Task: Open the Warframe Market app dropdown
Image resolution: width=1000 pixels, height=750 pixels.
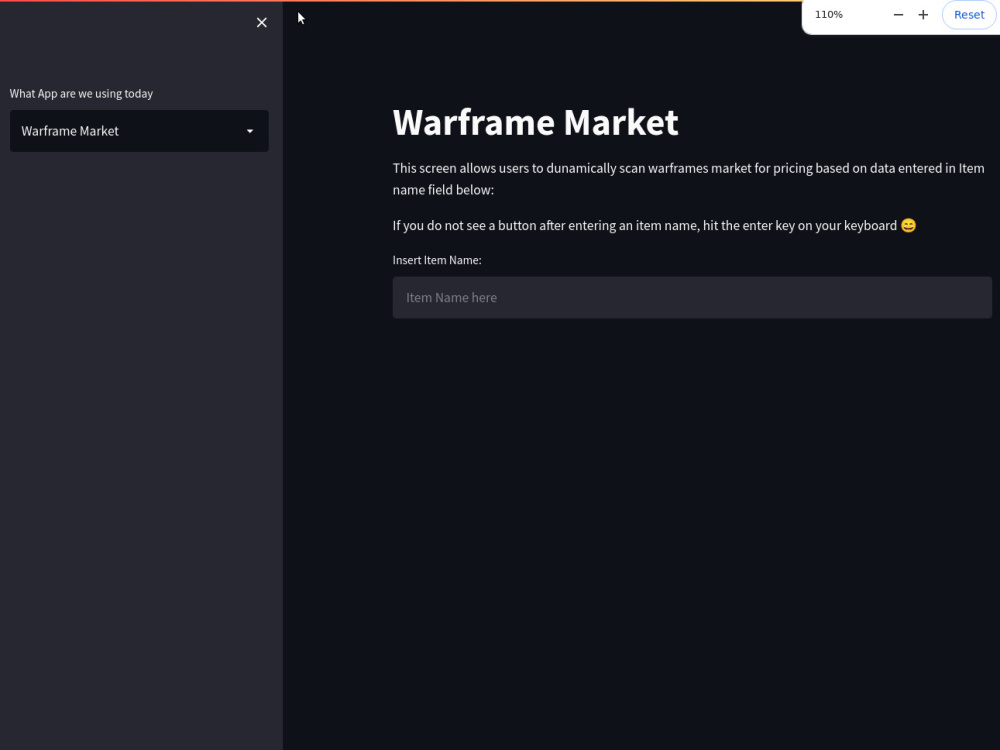Action: (x=139, y=131)
